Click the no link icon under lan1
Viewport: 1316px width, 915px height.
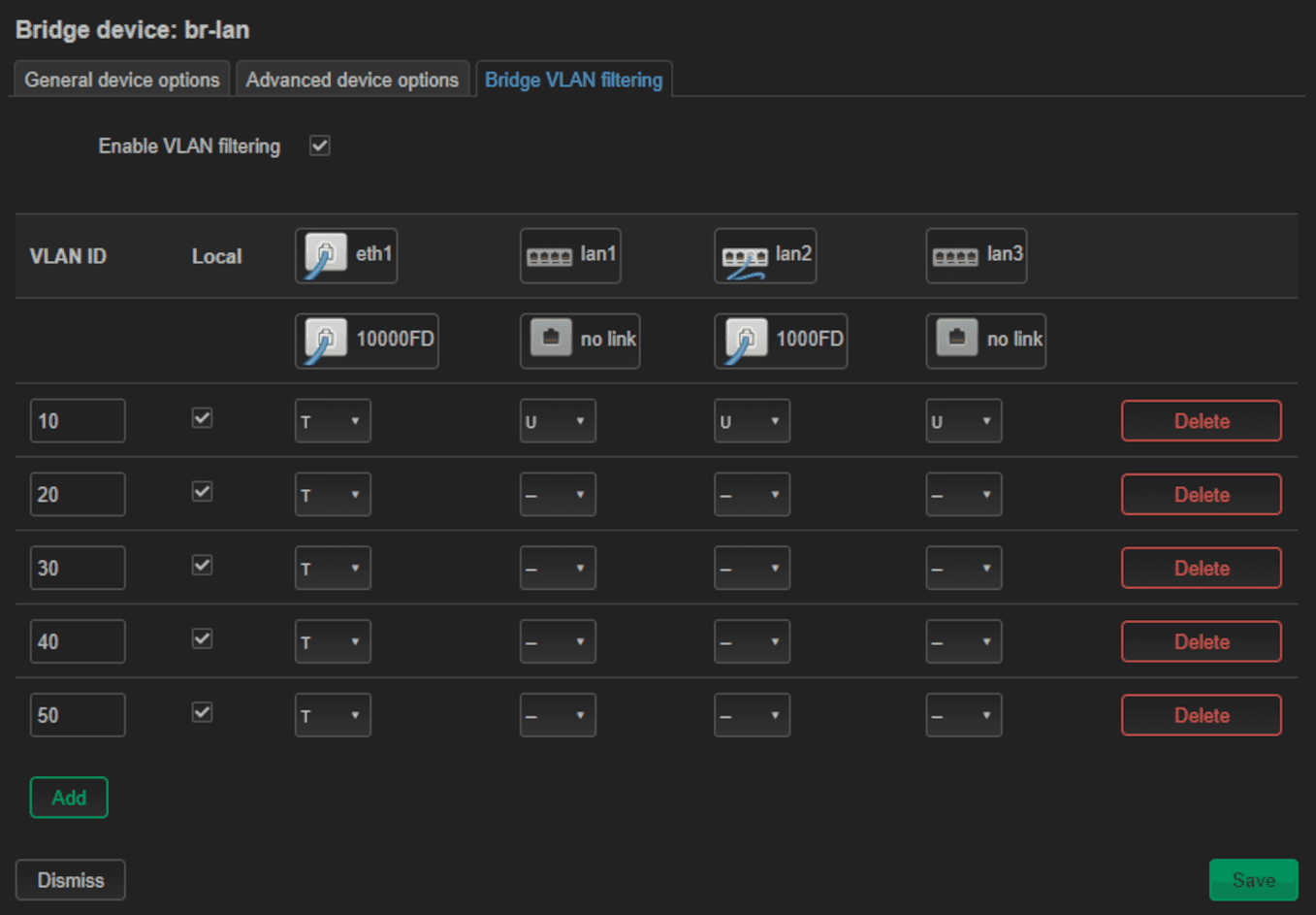click(x=579, y=341)
